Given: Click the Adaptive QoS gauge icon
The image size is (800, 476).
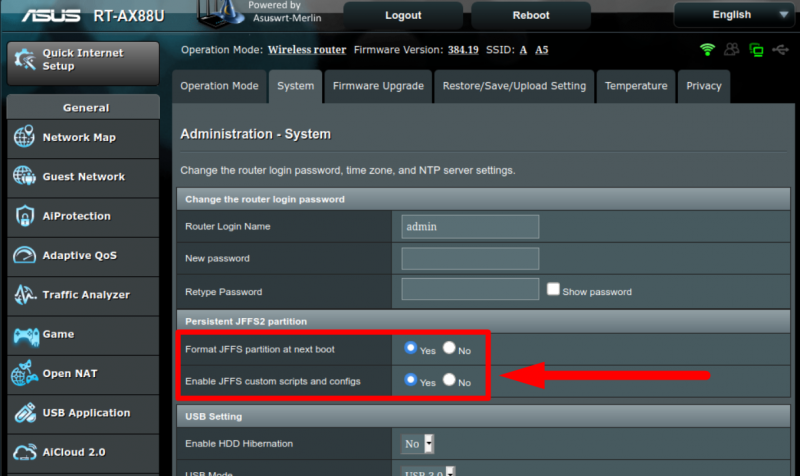Looking at the screenshot, I should [x=25, y=256].
